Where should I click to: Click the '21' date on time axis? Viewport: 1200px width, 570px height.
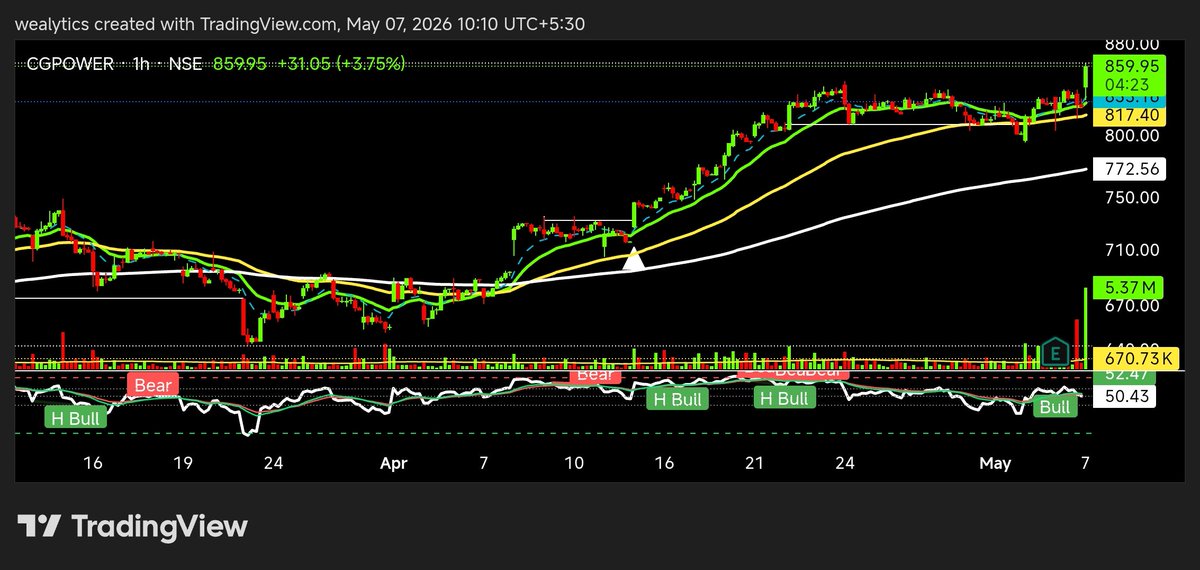(x=755, y=463)
